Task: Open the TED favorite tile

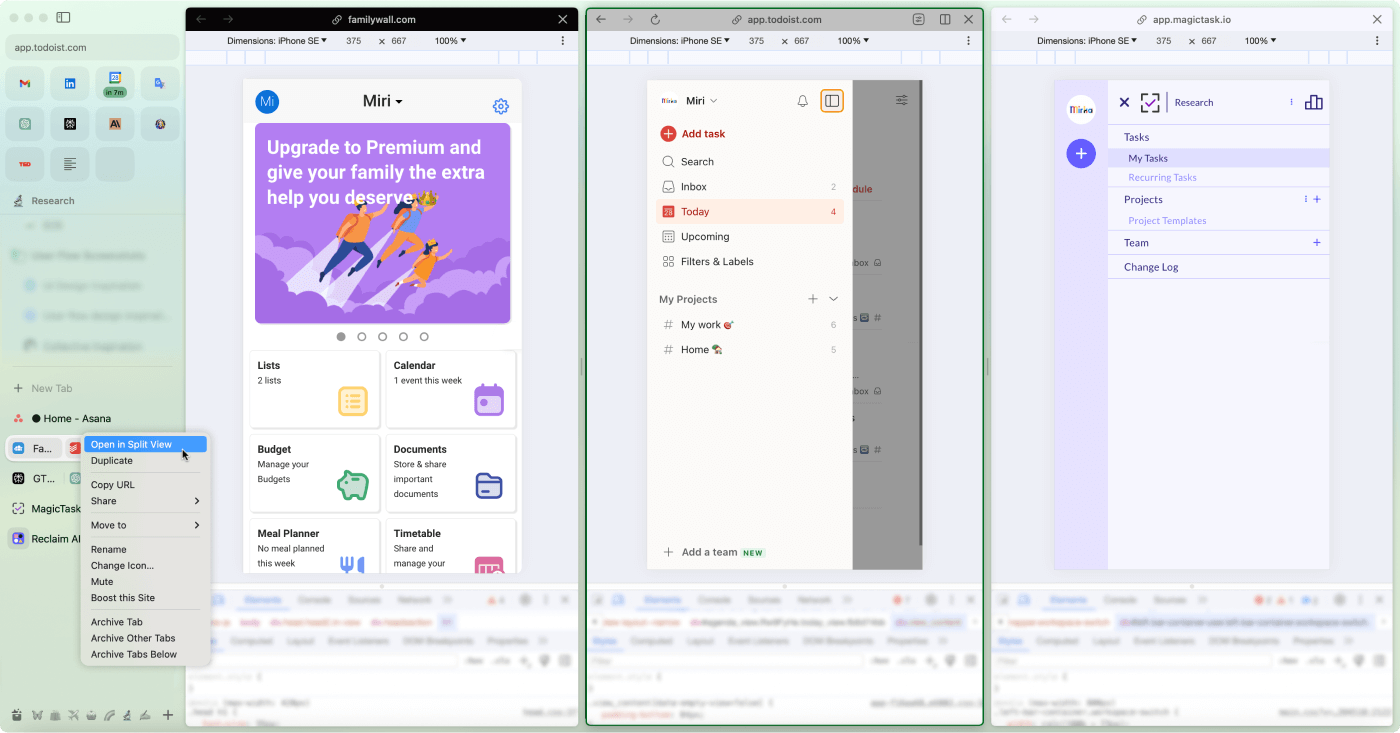Action: [25, 164]
